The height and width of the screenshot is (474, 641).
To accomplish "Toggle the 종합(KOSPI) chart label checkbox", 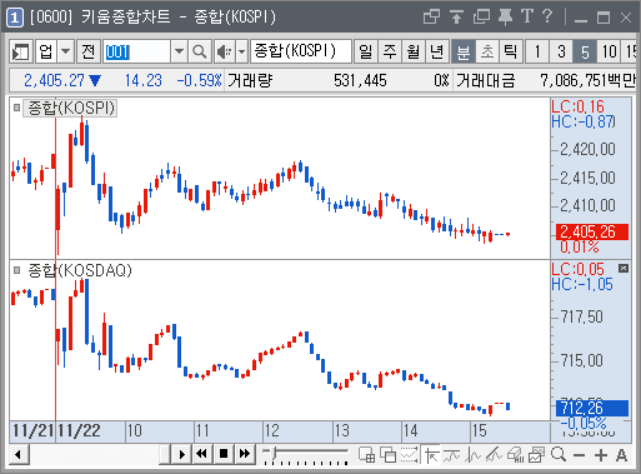I will click(17, 108).
